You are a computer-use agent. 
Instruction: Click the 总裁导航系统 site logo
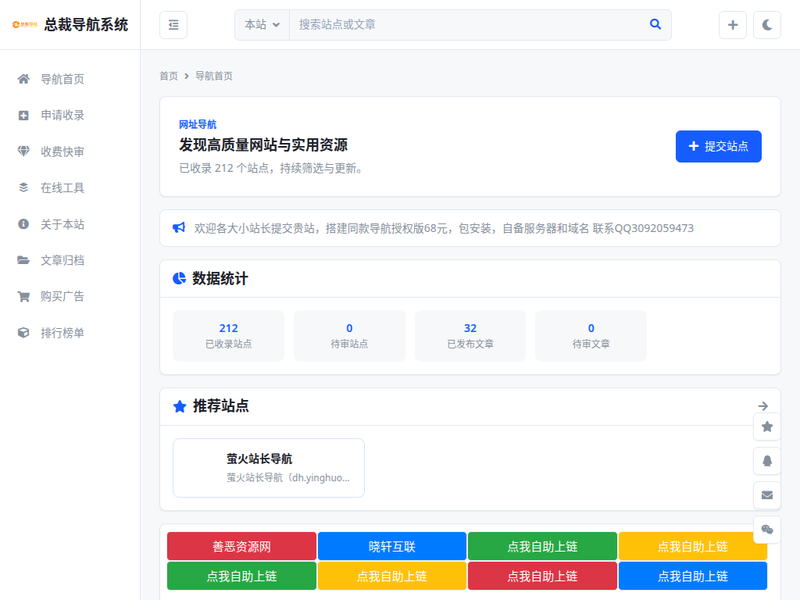coord(70,24)
